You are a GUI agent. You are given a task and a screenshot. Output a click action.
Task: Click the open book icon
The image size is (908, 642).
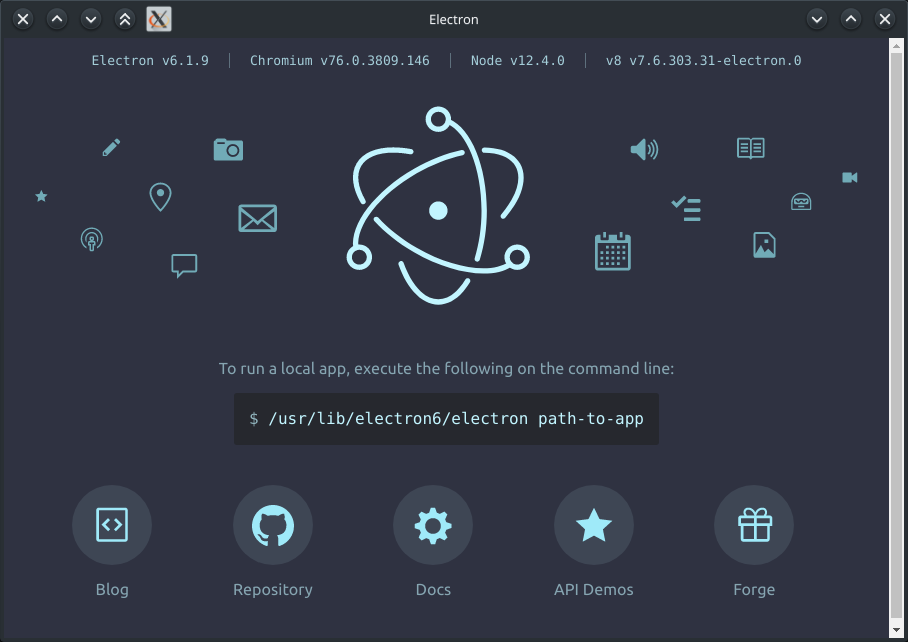click(x=750, y=148)
